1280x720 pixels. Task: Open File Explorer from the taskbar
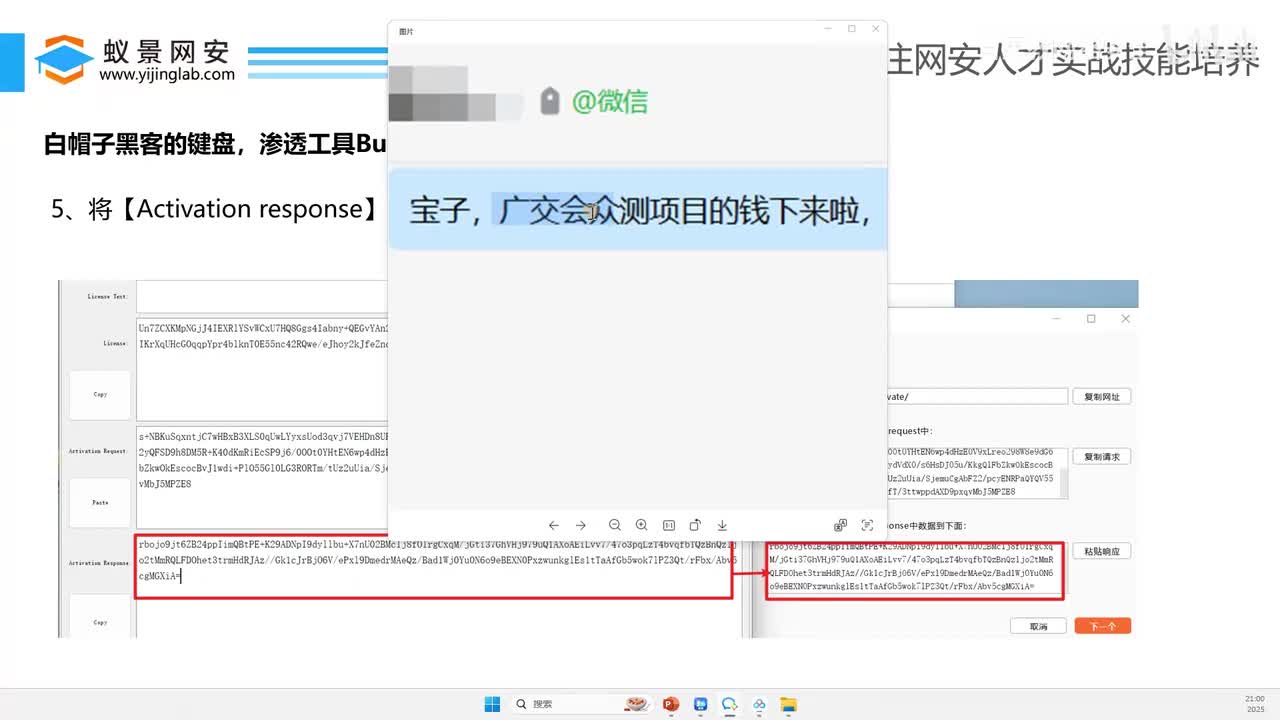[789, 704]
